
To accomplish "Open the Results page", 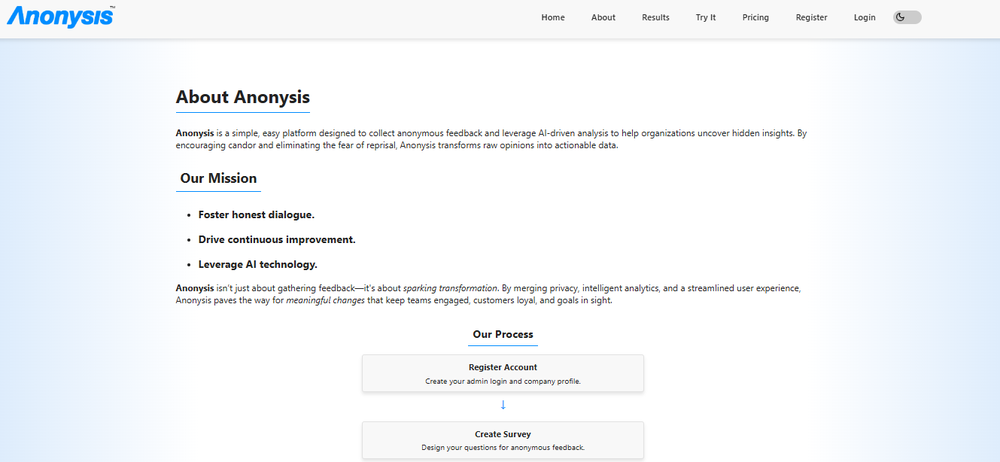I will [x=656, y=17].
